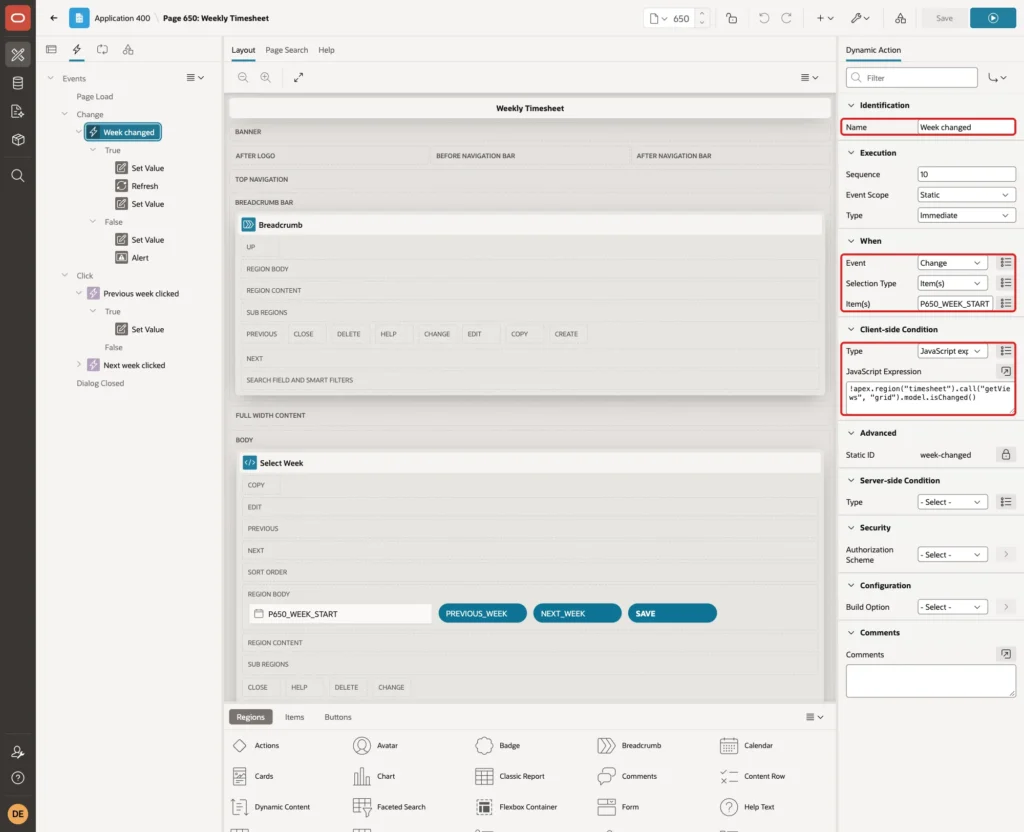Click the sidebar search magnifier icon

click(18, 176)
